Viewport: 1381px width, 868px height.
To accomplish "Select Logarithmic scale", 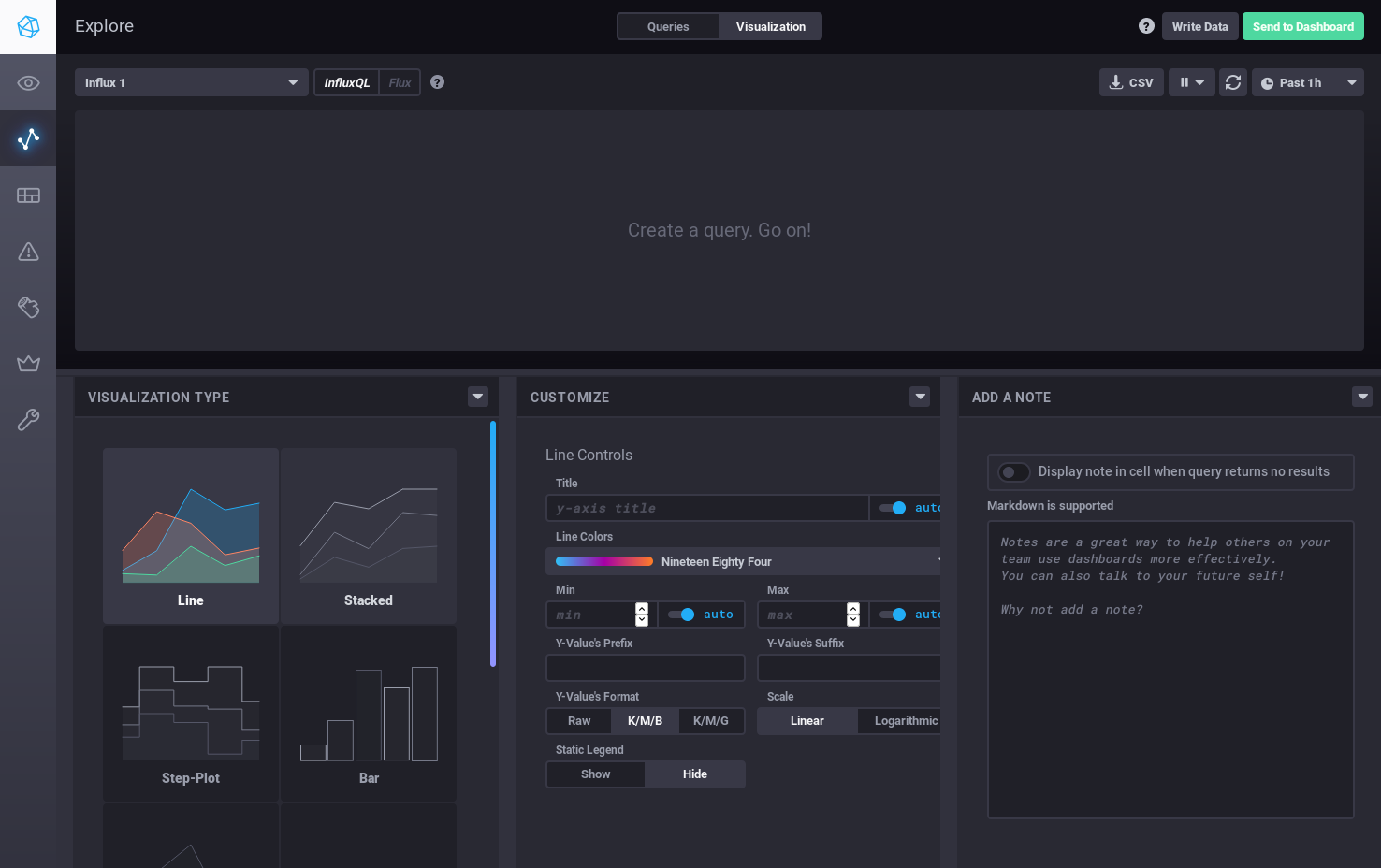I will point(900,721).
